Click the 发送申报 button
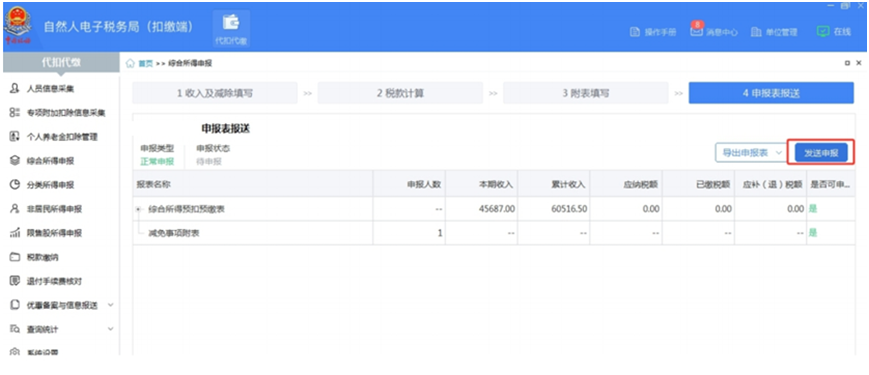 click(x=821, y=153)
